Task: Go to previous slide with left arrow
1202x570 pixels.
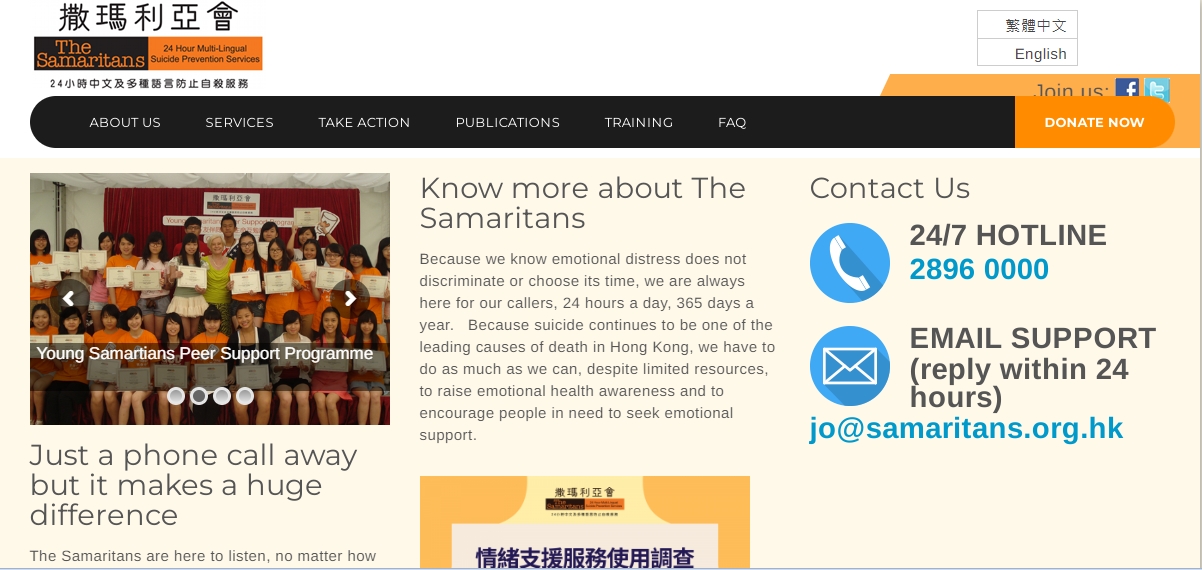Action: (x=70, y=298)
